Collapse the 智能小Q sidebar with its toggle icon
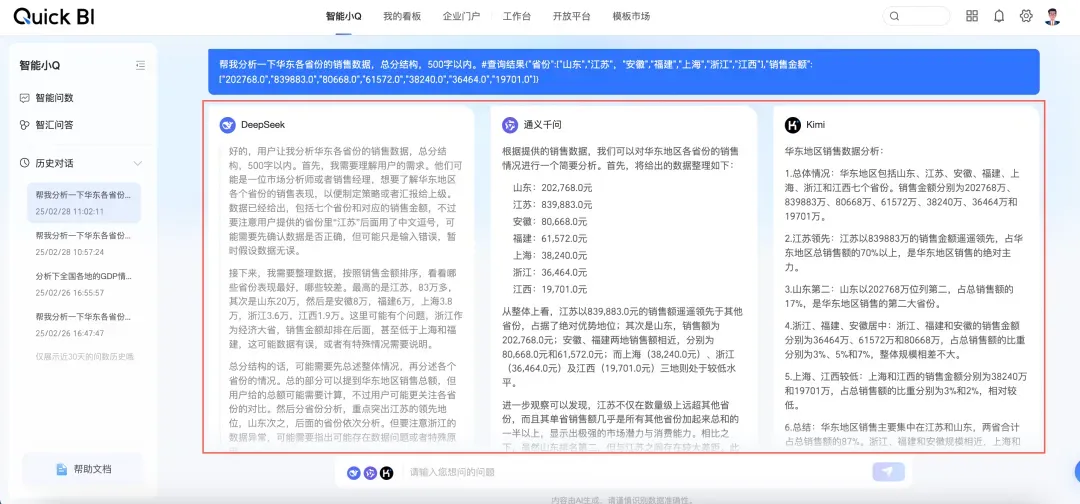Image resolution: width=1080 pixels, height=504 pixels. pyautogui.click(x=141, y=65)
